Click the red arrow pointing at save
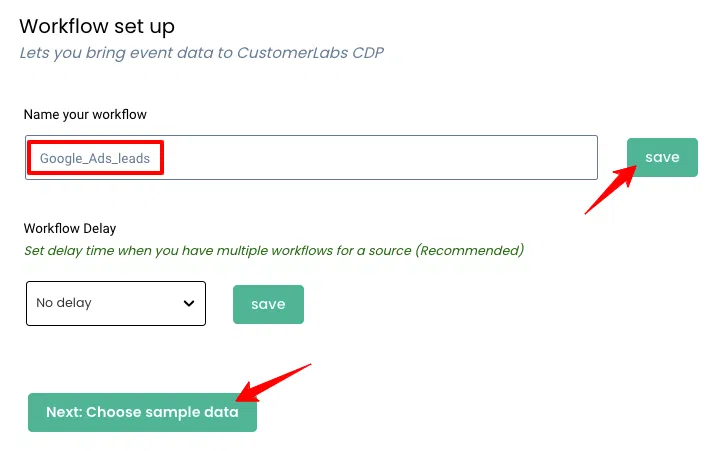 611,190
